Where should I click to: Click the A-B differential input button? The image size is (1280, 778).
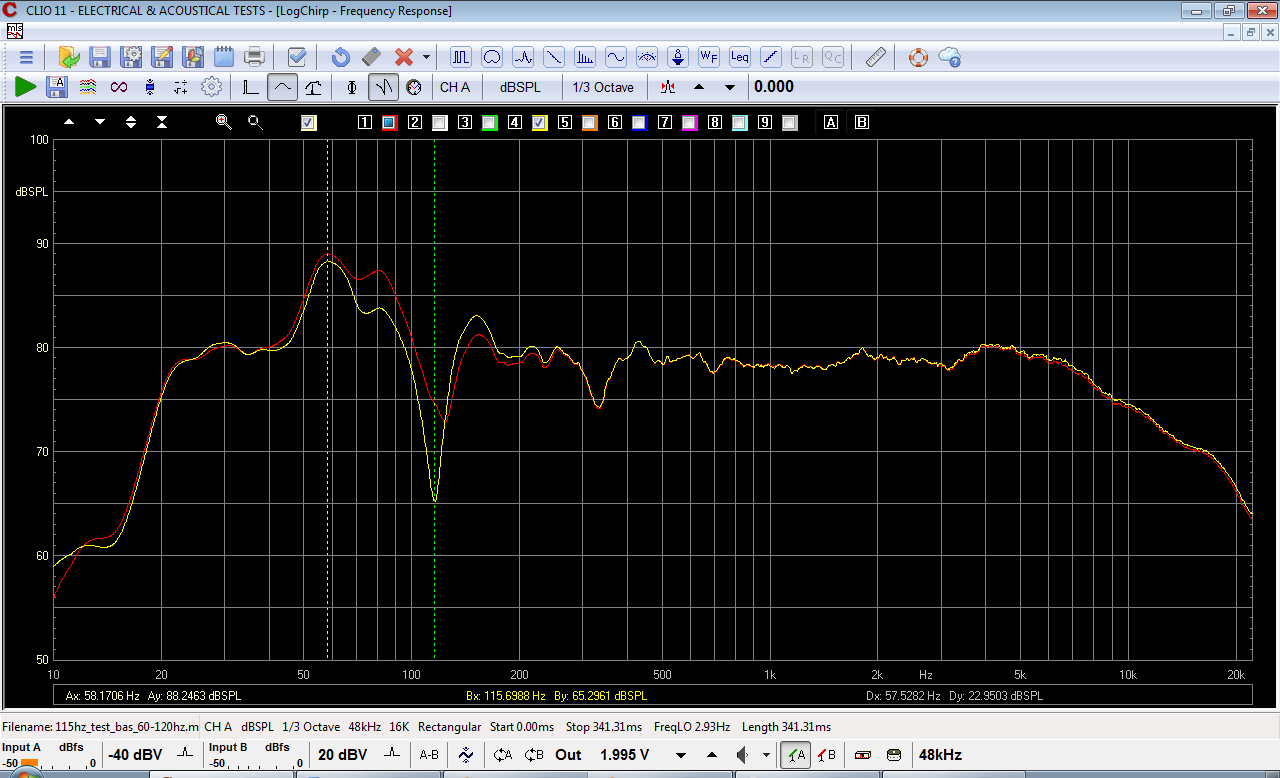pos(429,755)
